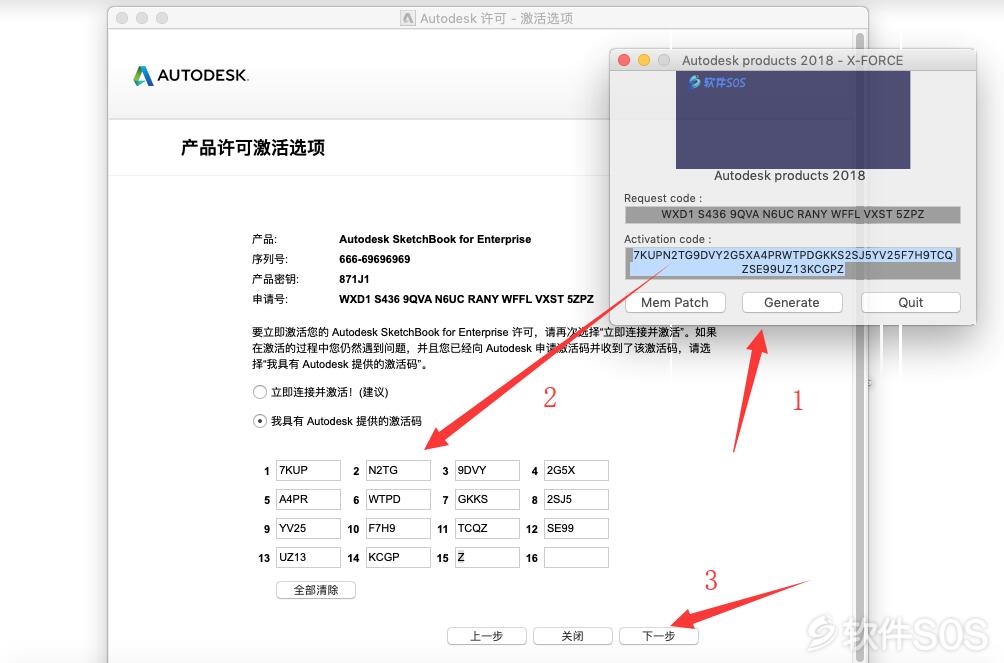Screen dimensions: 1004x663
Task: Click the Autodesk icon in the title bar
Action: click(x=408, y=18)
